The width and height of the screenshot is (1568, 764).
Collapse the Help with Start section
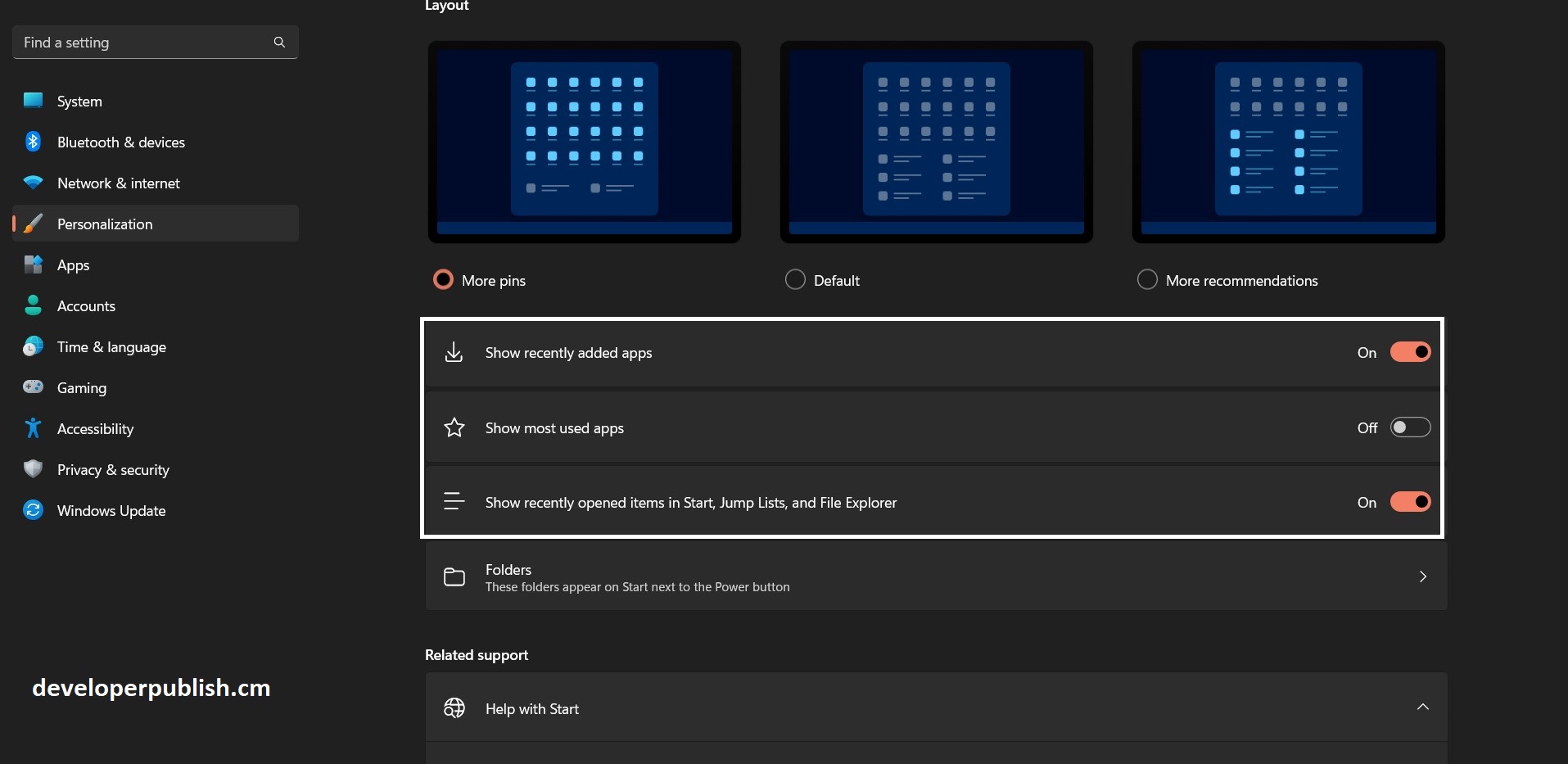pos(1423,707)
